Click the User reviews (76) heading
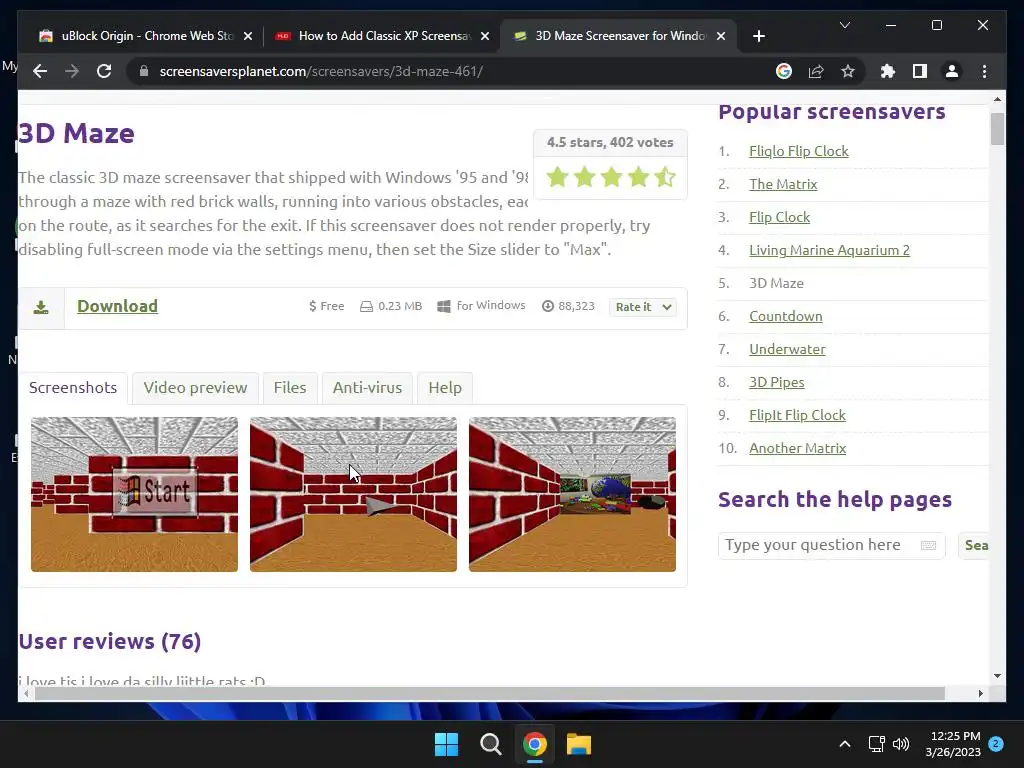 [110, 641]
